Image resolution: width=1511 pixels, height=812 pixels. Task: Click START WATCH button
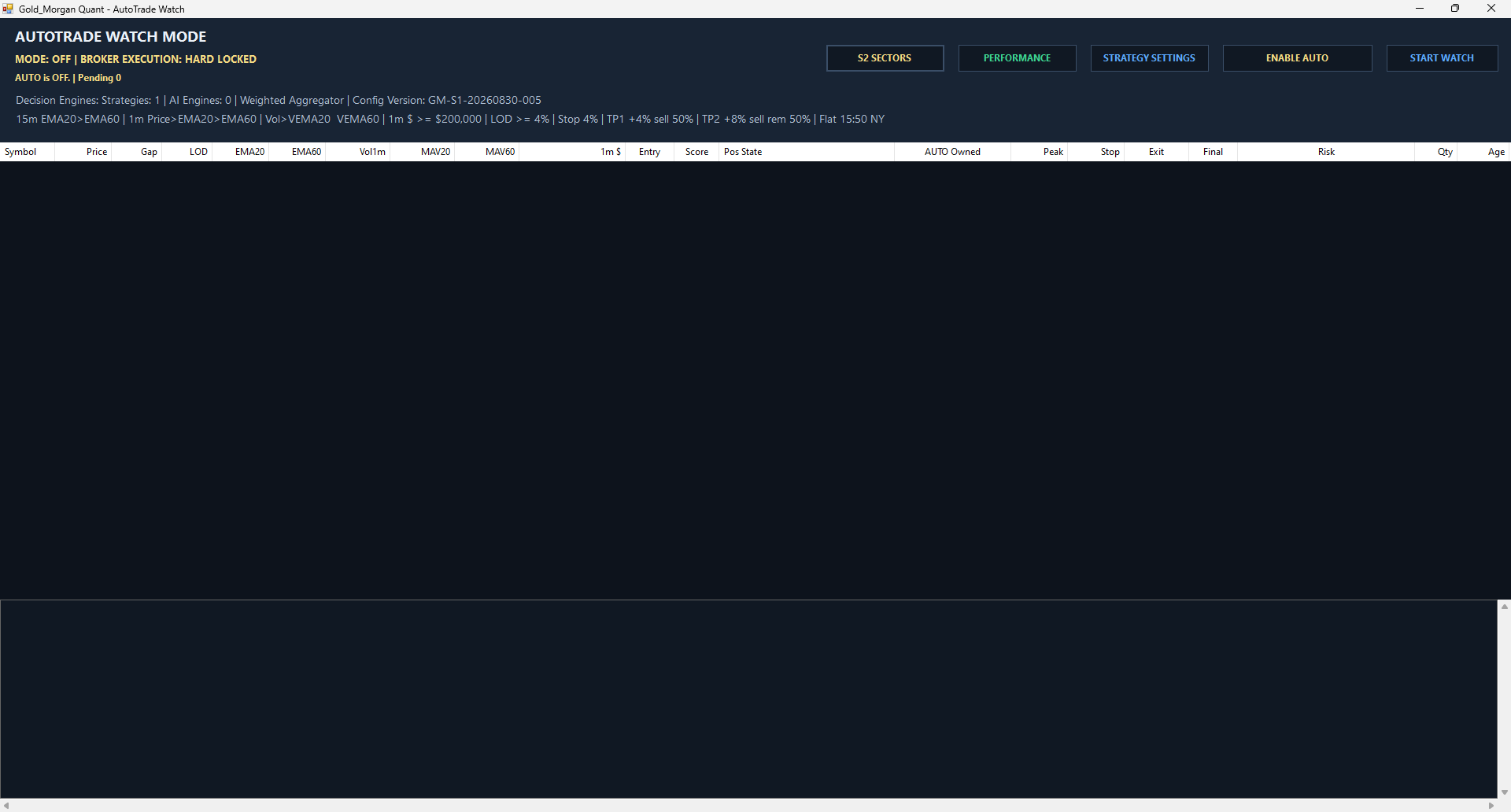[1442, 58]
